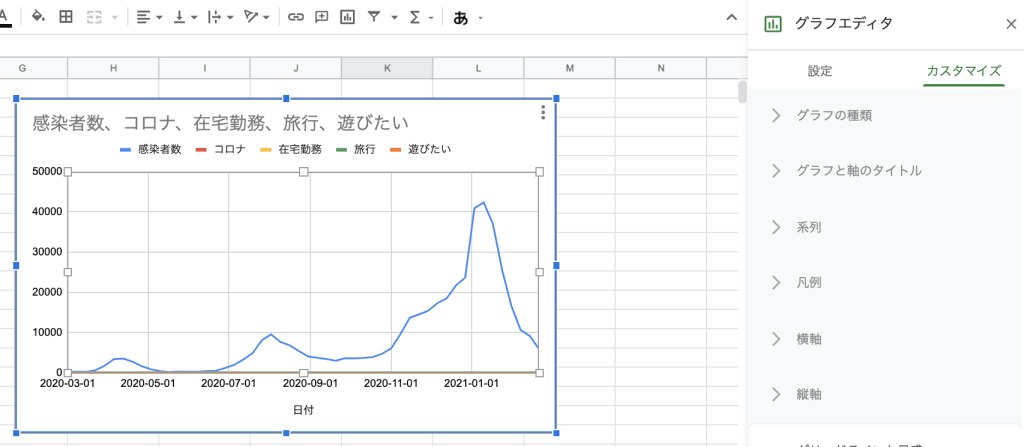Click the merge cells icon
Image resolution: width=1024 pixels, height=447 pixels.
tap(95, 18)
